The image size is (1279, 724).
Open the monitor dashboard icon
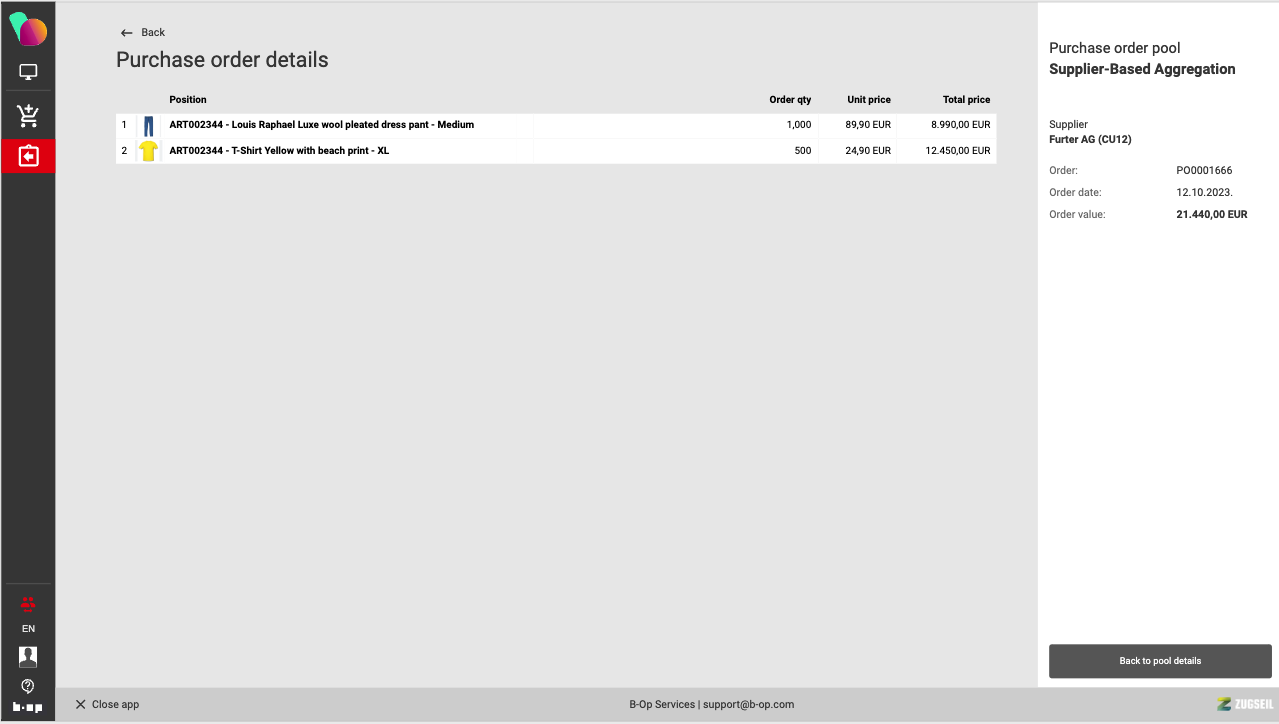[x=28, y=72]
